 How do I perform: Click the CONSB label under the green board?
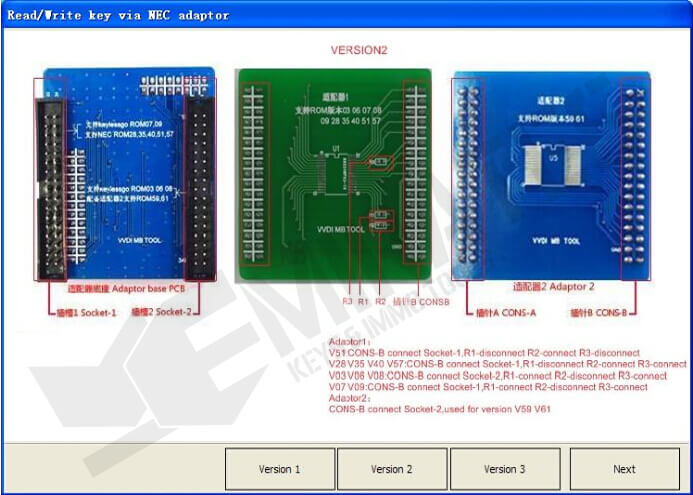pyautogui.click(x=421, y=302)
